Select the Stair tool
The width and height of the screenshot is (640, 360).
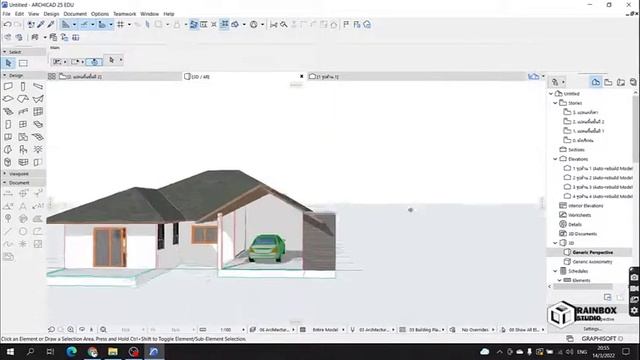tap(8, 111)
